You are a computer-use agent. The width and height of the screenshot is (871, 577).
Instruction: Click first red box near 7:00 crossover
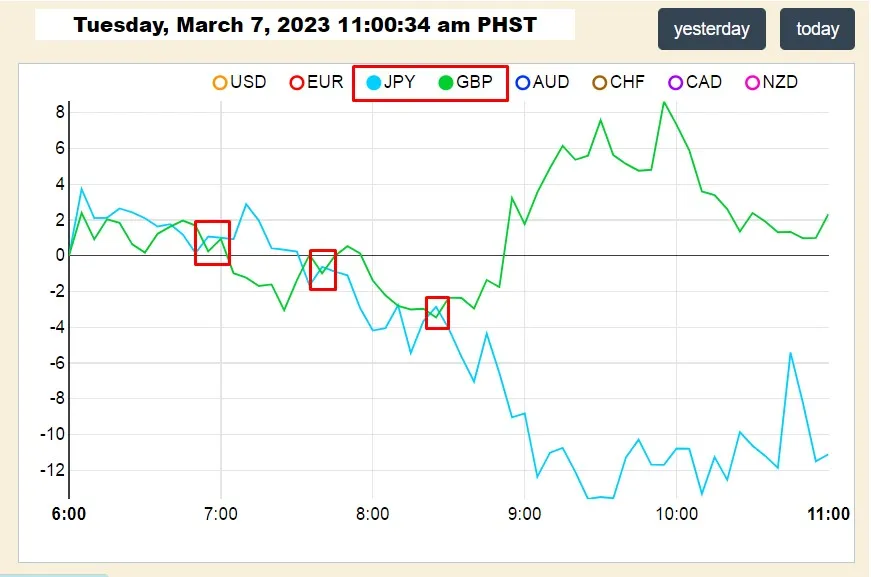(212, 243)
